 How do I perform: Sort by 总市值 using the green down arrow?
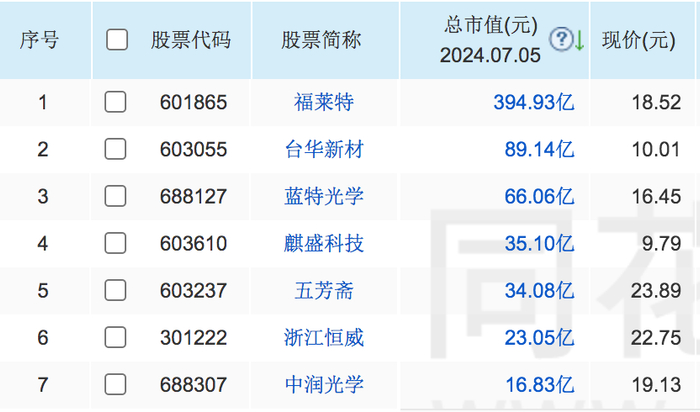point(579,40)
